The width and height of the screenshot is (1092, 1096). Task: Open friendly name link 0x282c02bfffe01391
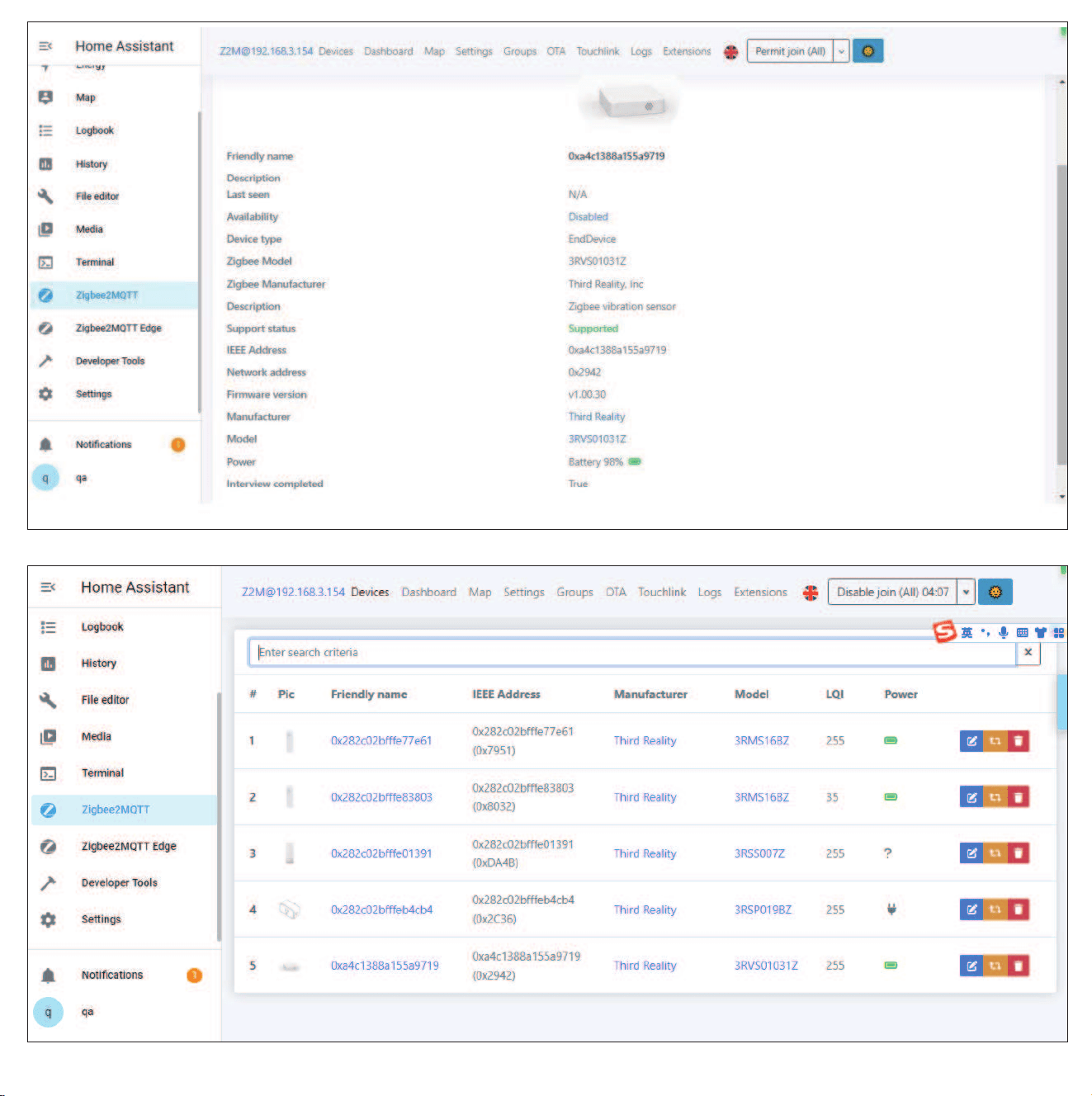(x=381, y=853)
